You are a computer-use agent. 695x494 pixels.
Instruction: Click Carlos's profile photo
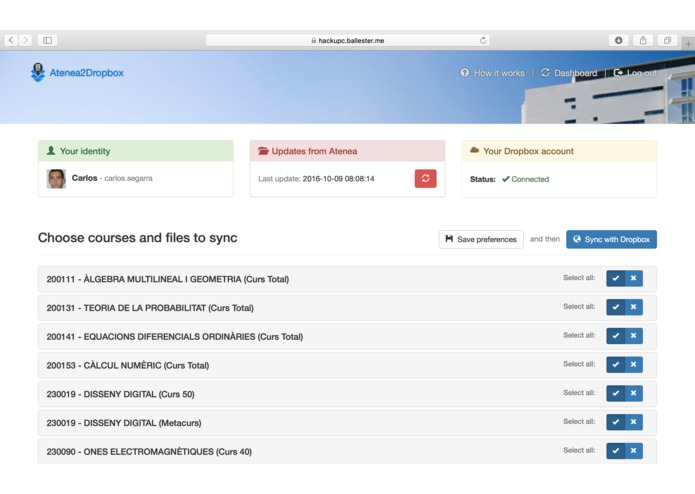pyautogui.click(x=56, y=179)
